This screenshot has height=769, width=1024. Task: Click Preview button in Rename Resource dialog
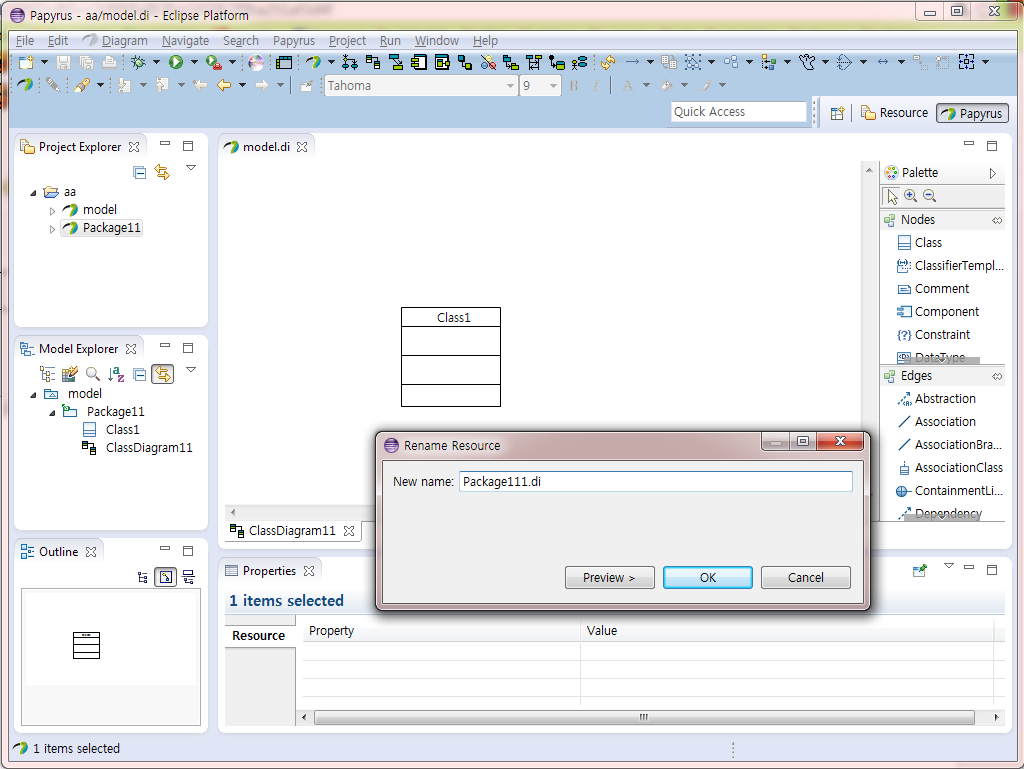(x=609, y=578)
